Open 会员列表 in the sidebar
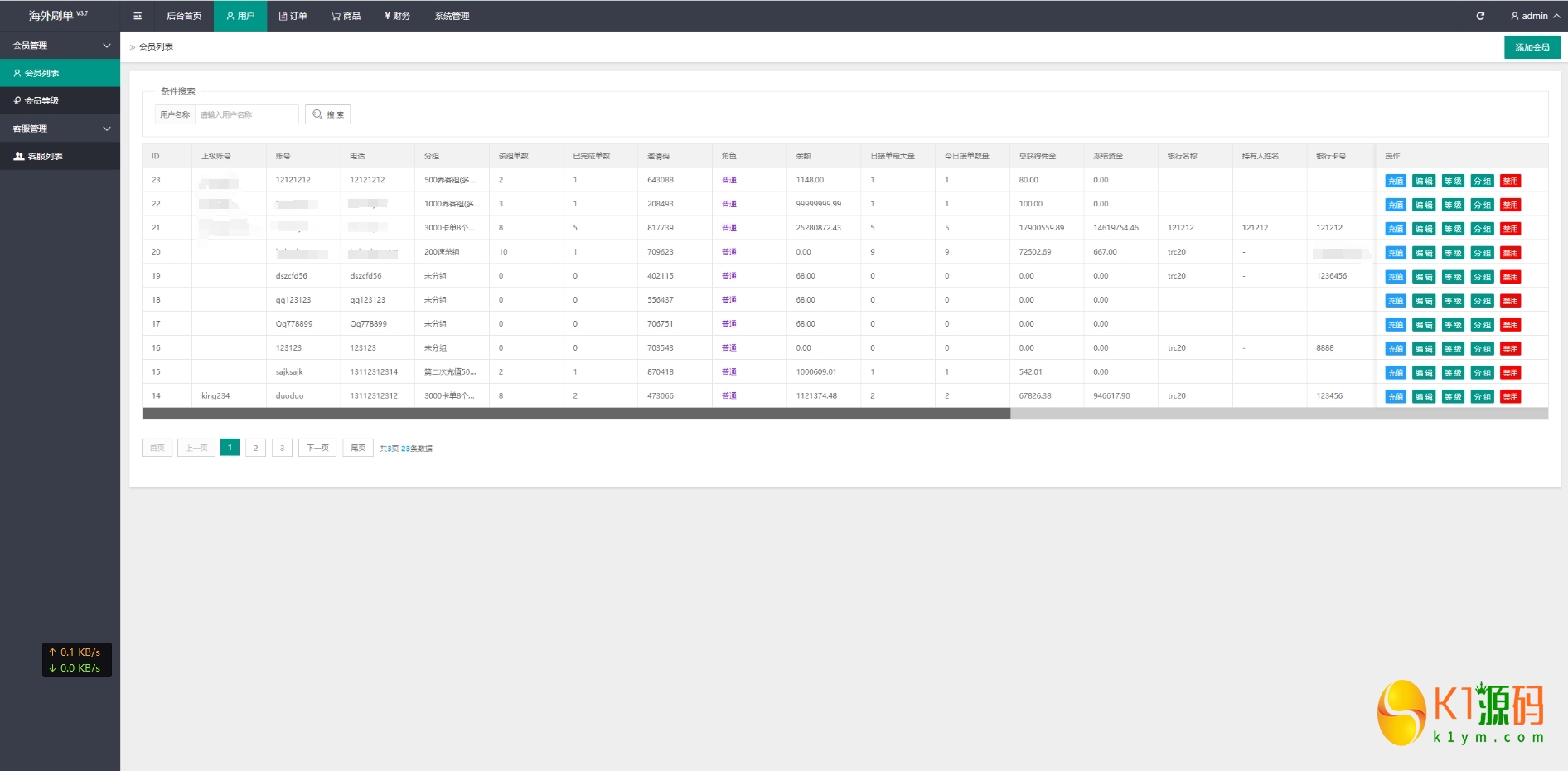1568x771 pixels. (41, 73)
